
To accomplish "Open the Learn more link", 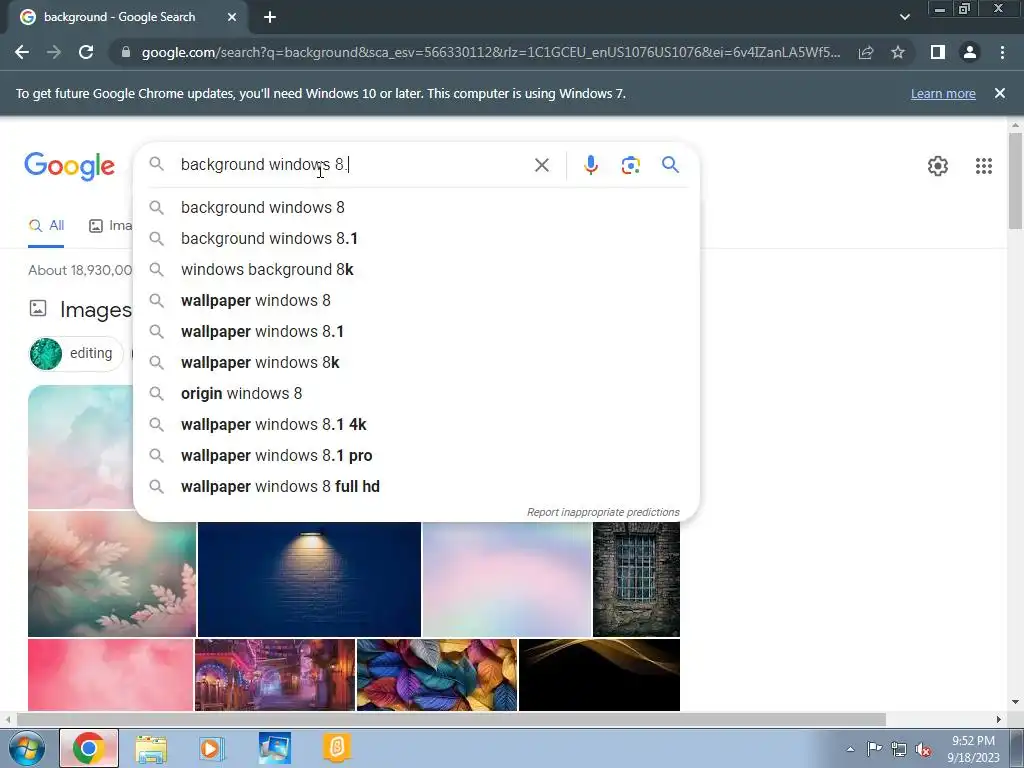I will pyautogui.click(x=942, y=93).
